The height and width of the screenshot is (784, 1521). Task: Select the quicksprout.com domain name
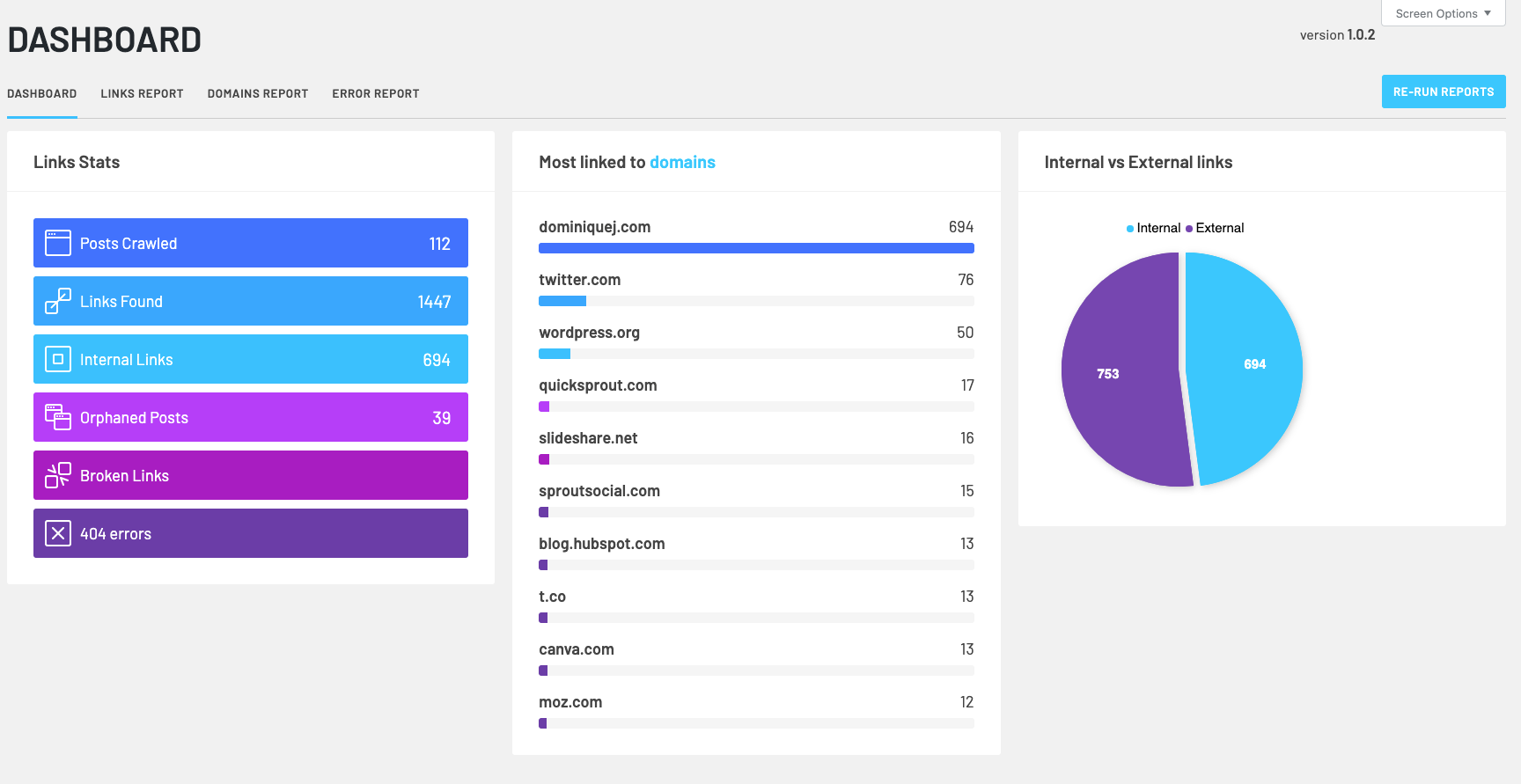tap(599, 385)
